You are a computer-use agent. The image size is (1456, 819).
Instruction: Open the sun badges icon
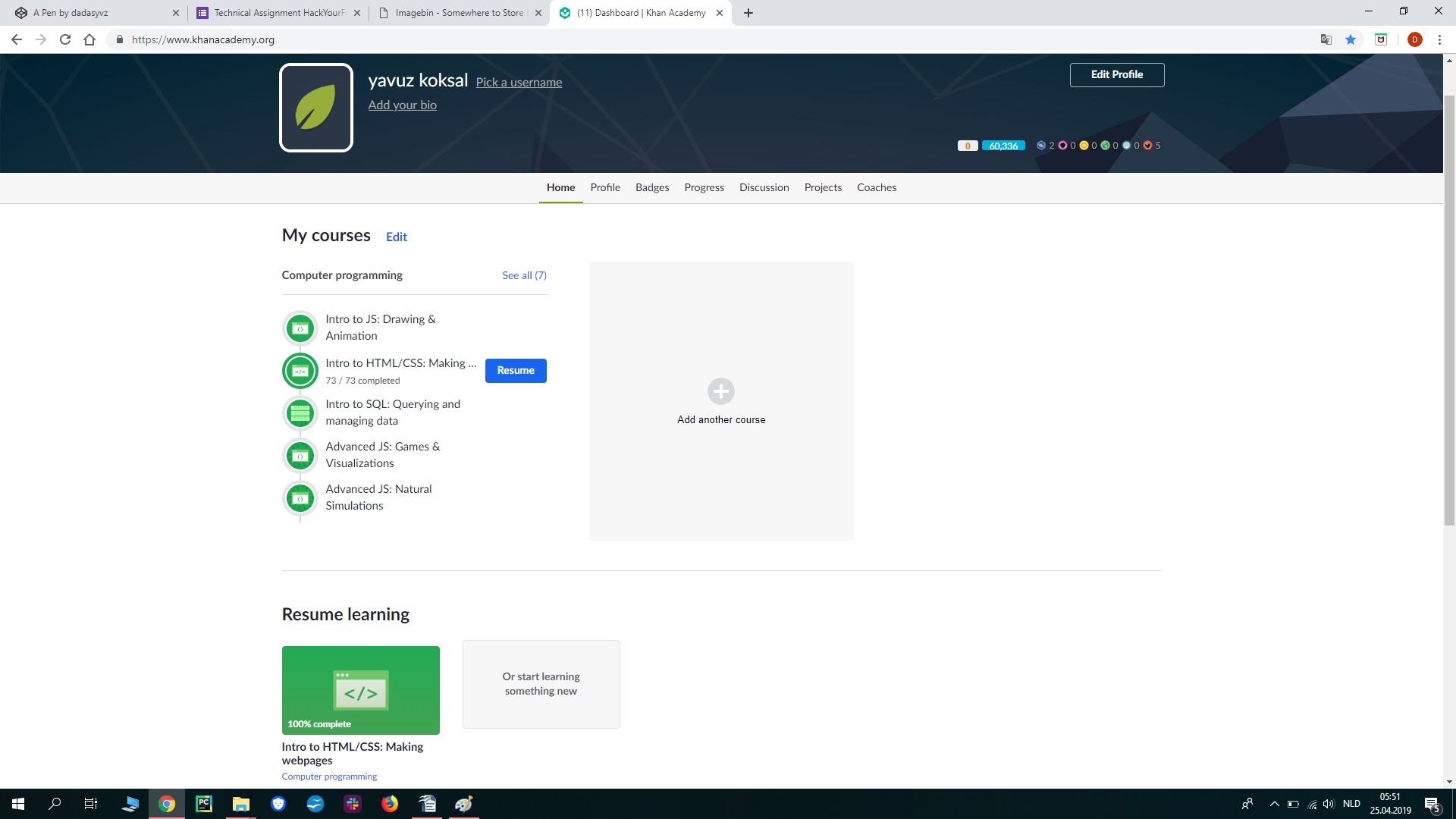(1084, 146)
